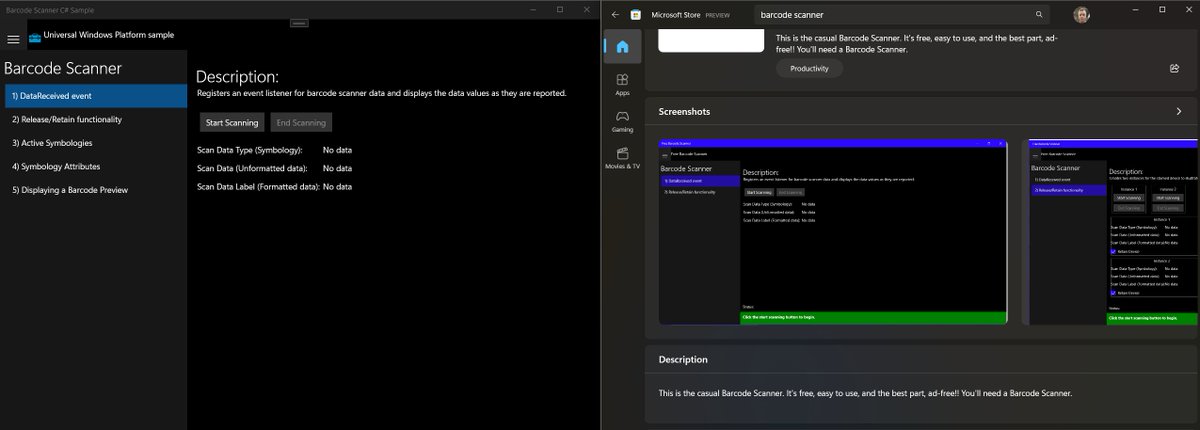The image size is (1200, 430).
Task: Maximize the Microsoft Store window
Action: click(1161, 9)
